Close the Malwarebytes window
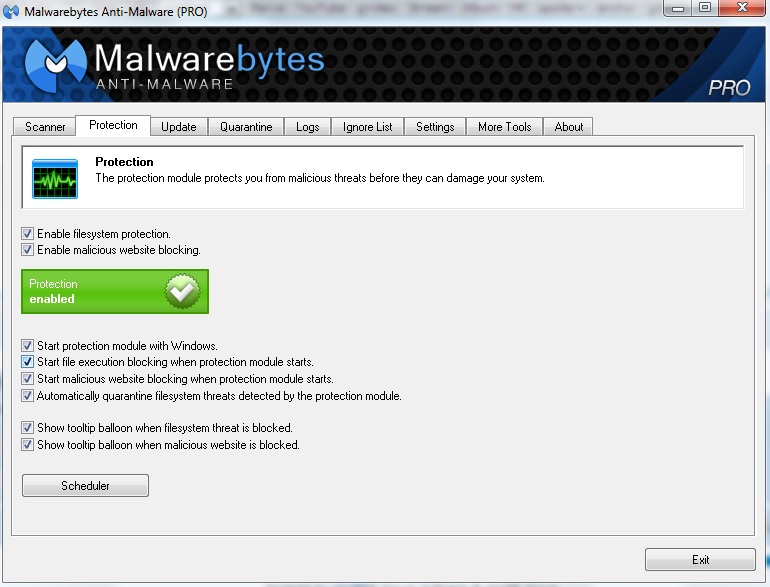This screenshot has width=770, height=587. [742, 8]
